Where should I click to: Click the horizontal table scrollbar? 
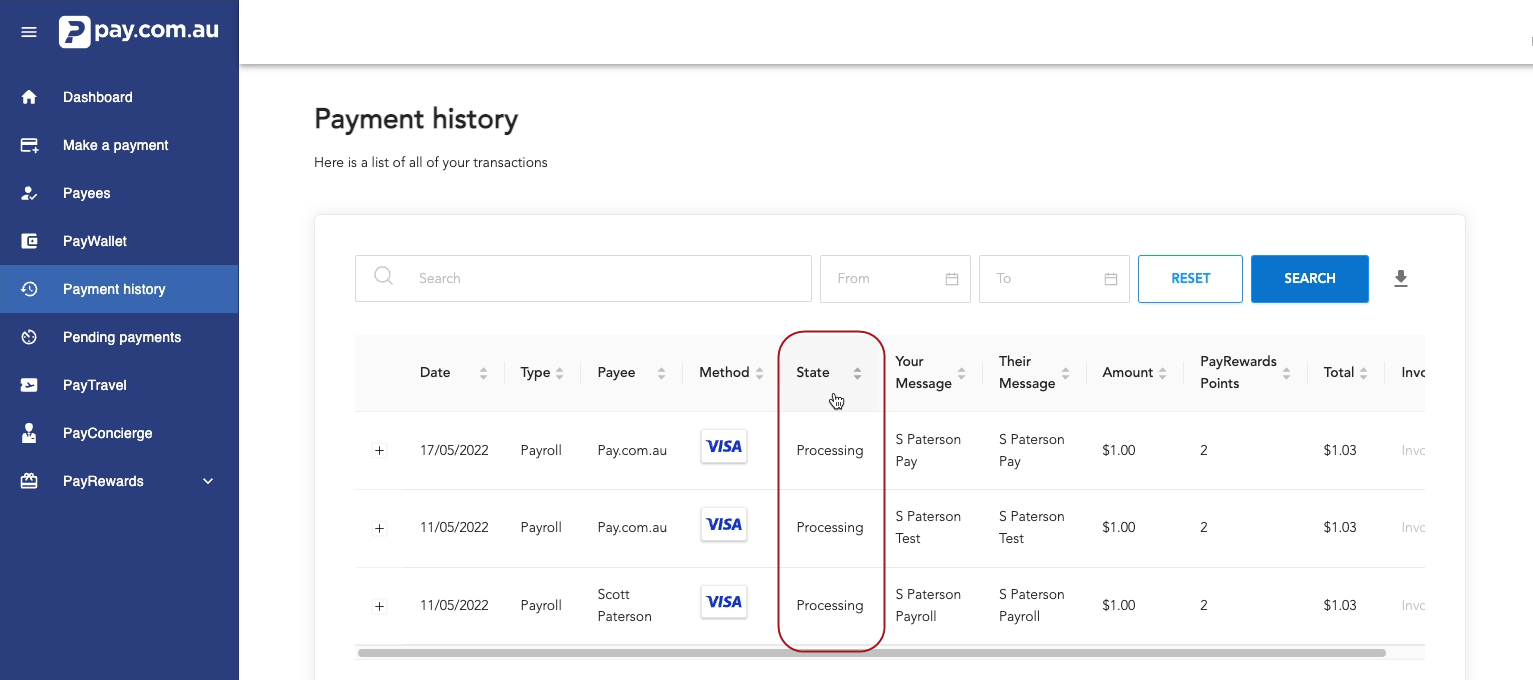870,653
